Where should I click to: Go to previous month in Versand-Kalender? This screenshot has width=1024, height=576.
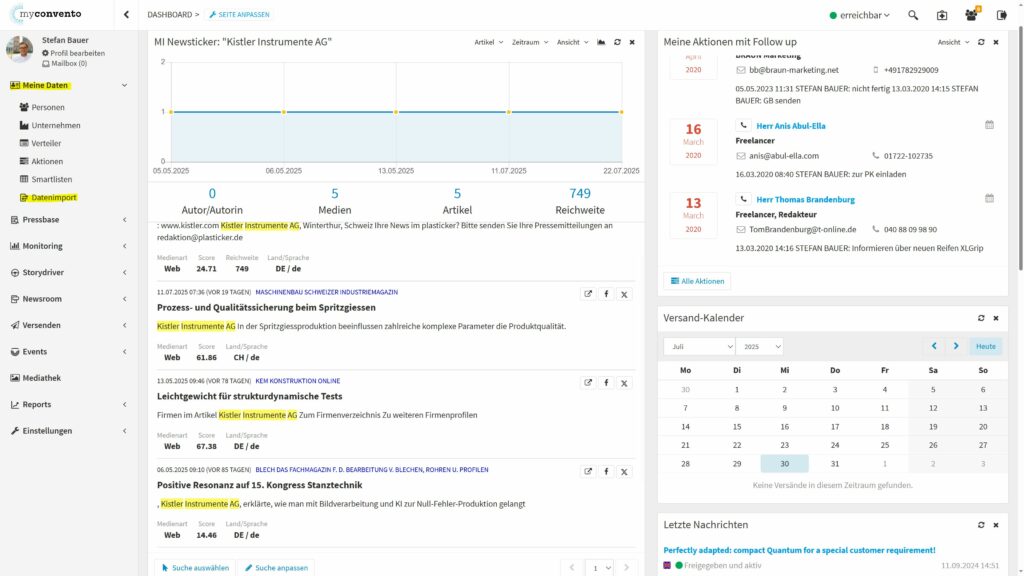pyautogui.click(x=934, y=346)
